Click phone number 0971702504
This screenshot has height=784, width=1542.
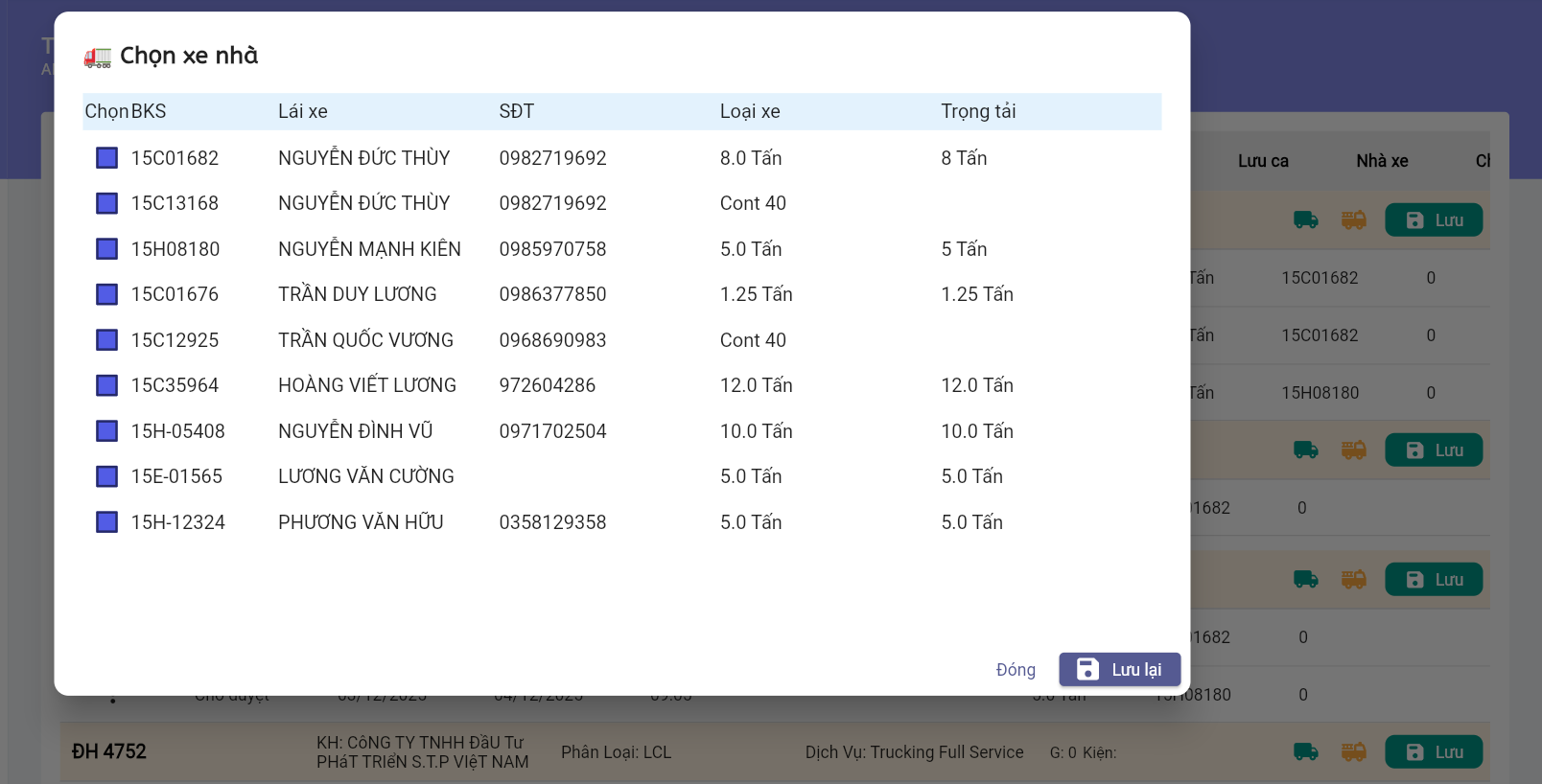click(552, 431)
